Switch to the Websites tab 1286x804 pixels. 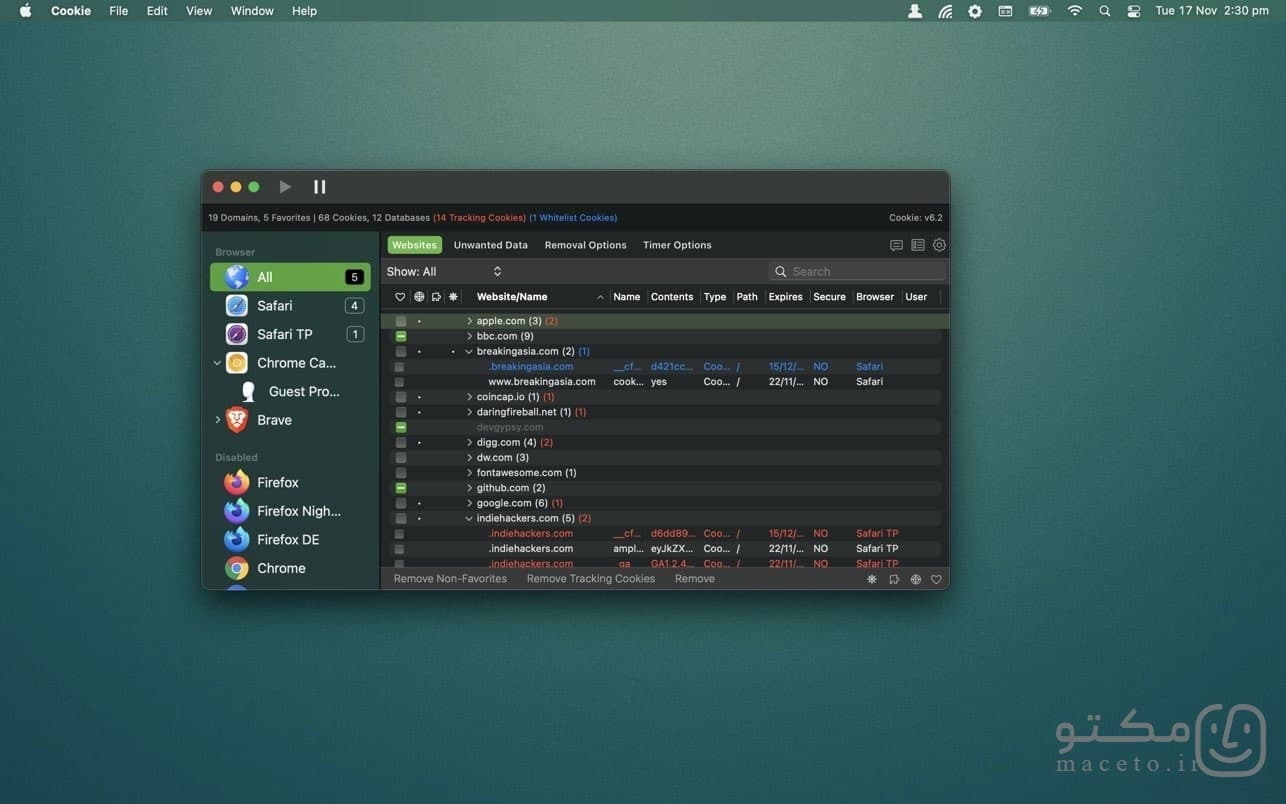(x=414, y=245)
